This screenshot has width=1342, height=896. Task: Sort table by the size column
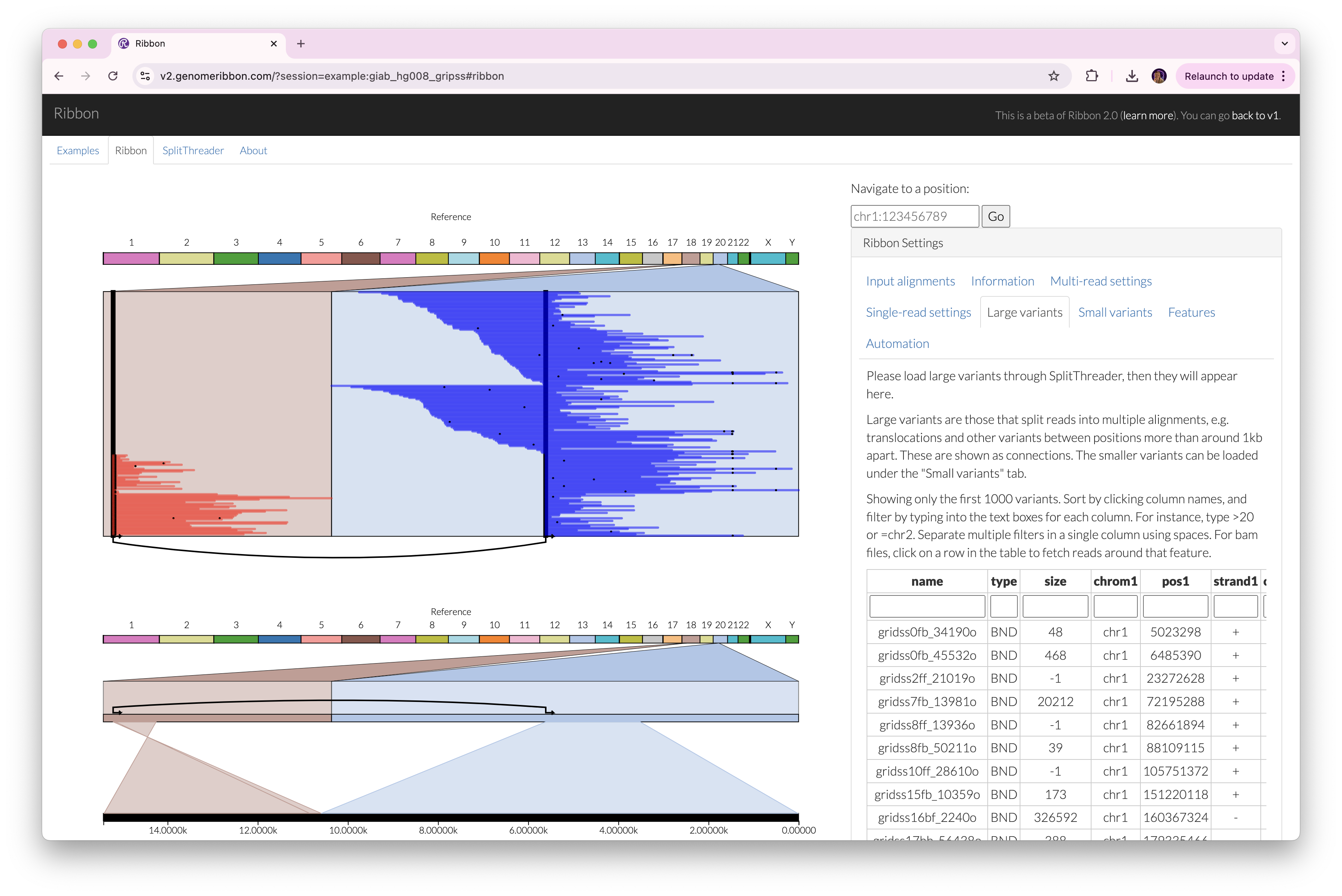[1055, 582]
